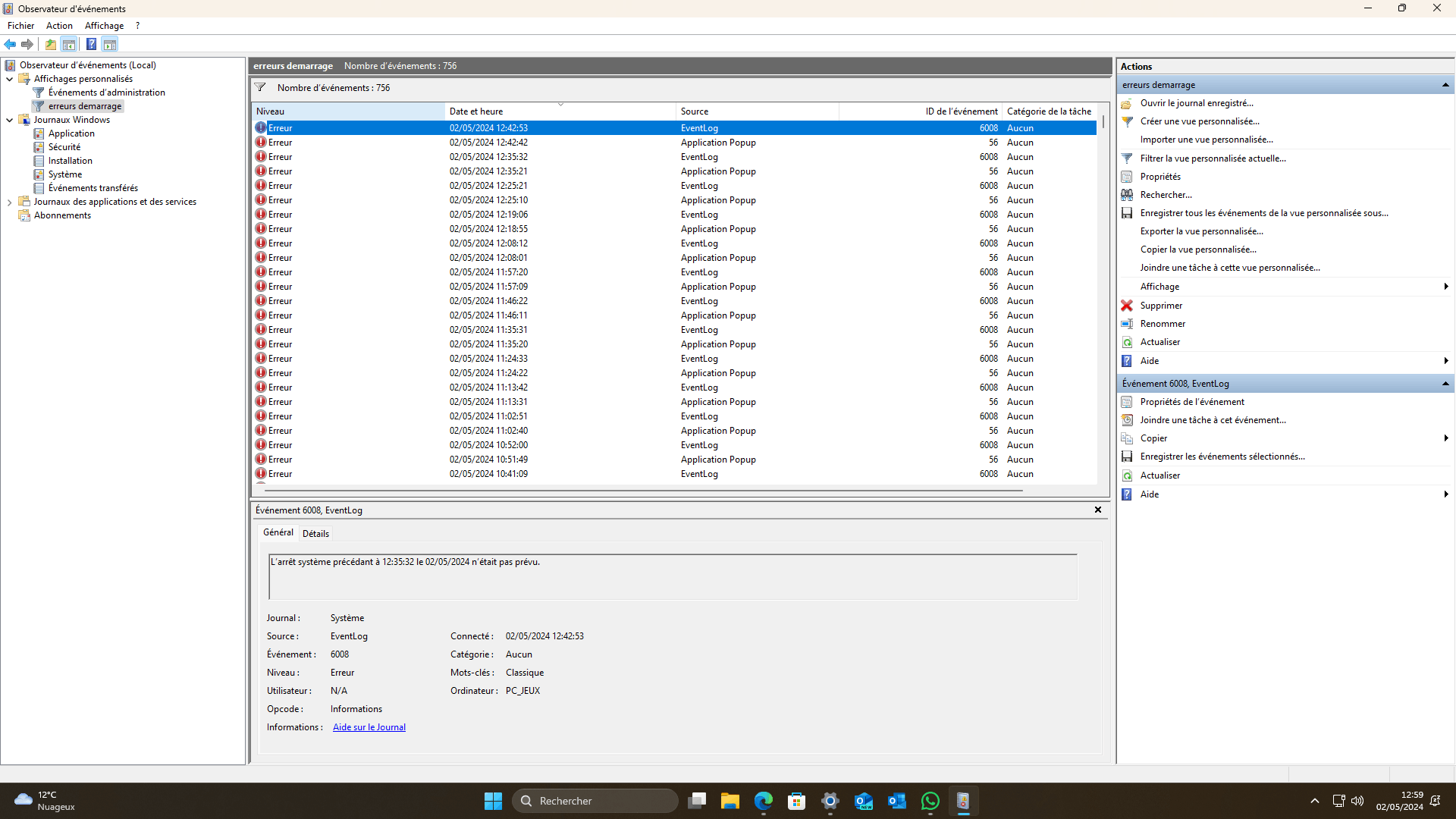Expand Journaux des applications et des services
The height and width of the screenshot is (819, 1456).
(9, 202)
